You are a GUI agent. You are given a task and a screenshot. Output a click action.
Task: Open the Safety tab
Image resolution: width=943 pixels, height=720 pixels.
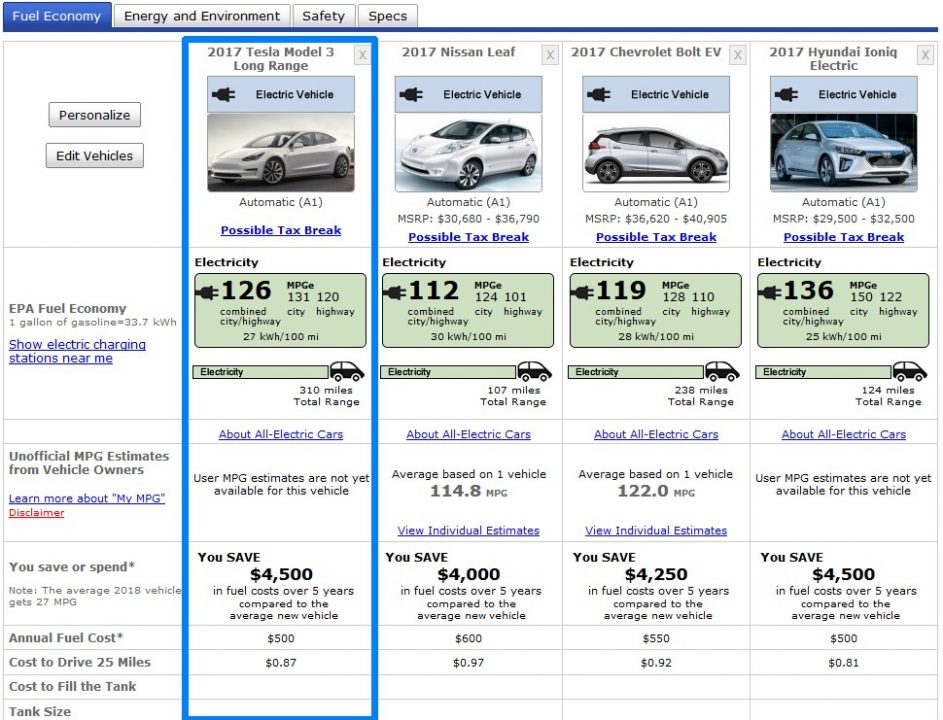tap(324, 16)
